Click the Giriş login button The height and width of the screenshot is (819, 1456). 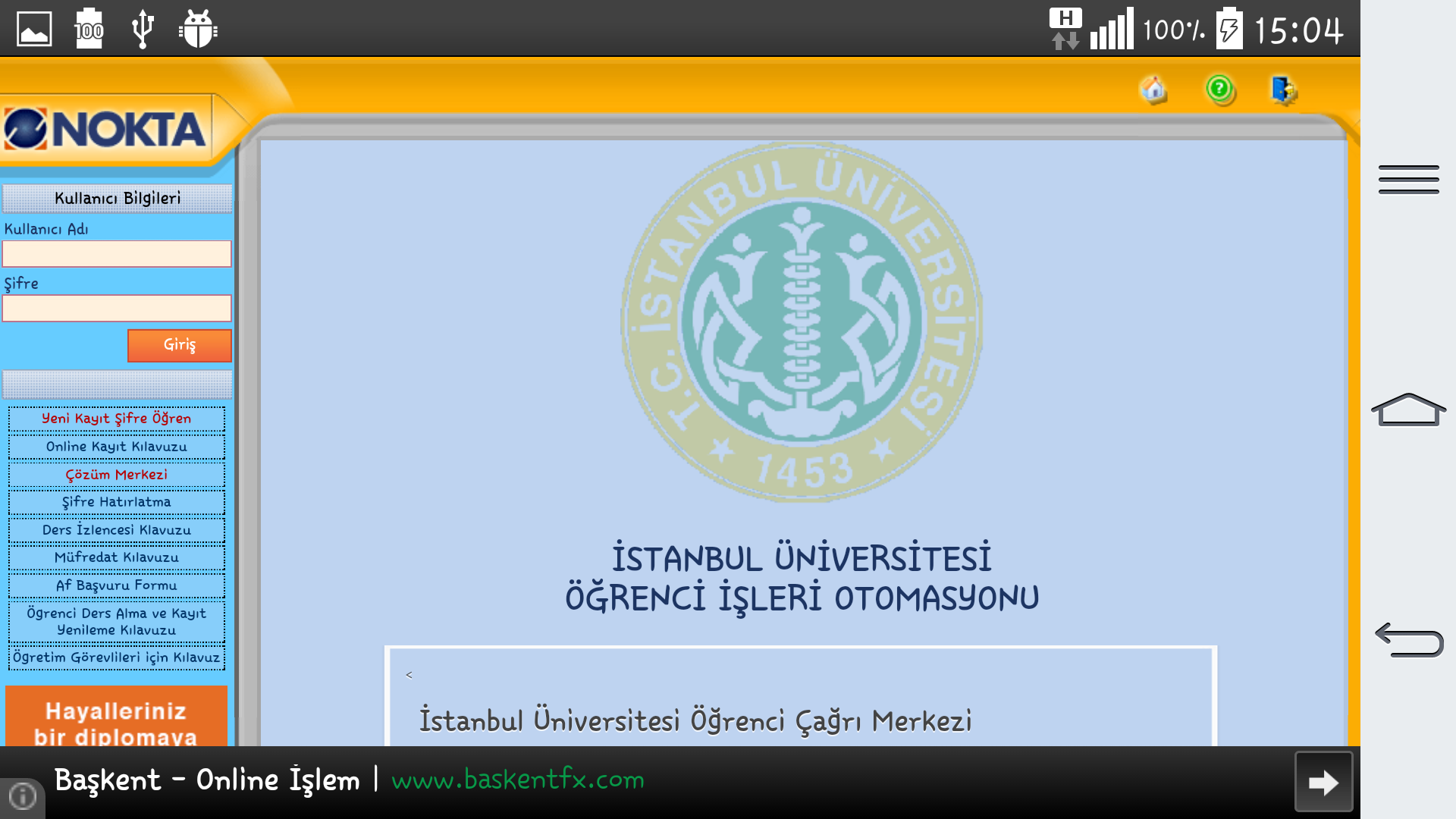pos(180,346)
